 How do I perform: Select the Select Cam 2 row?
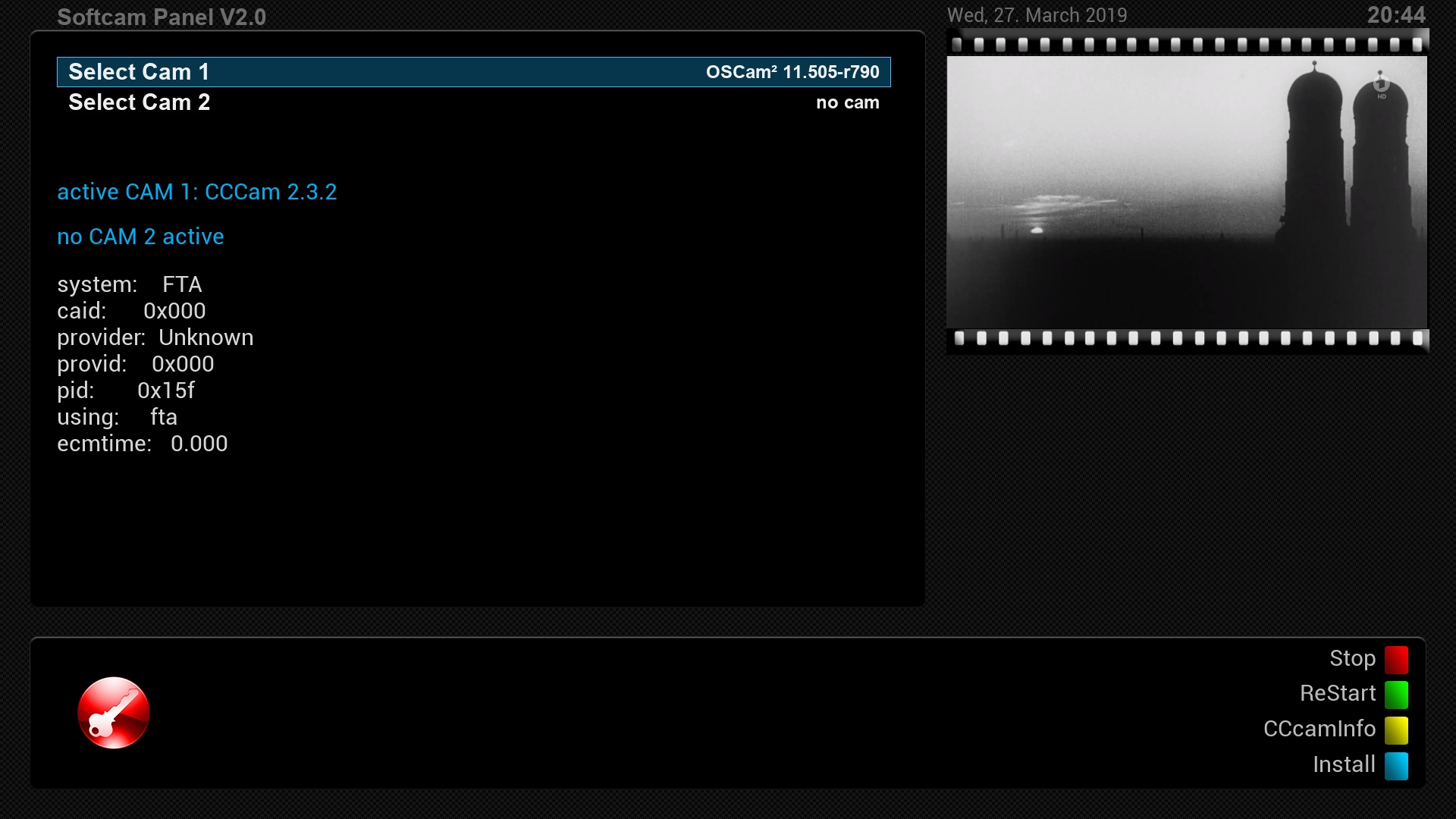(x=139, y=102)
